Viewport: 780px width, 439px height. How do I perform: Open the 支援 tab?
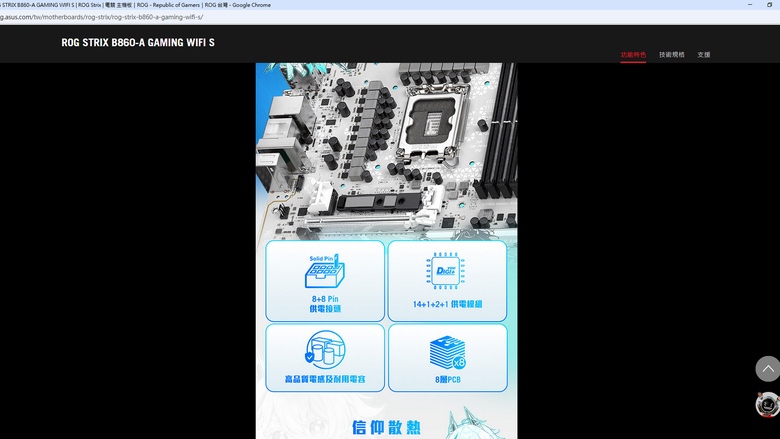tap(703, 55)
